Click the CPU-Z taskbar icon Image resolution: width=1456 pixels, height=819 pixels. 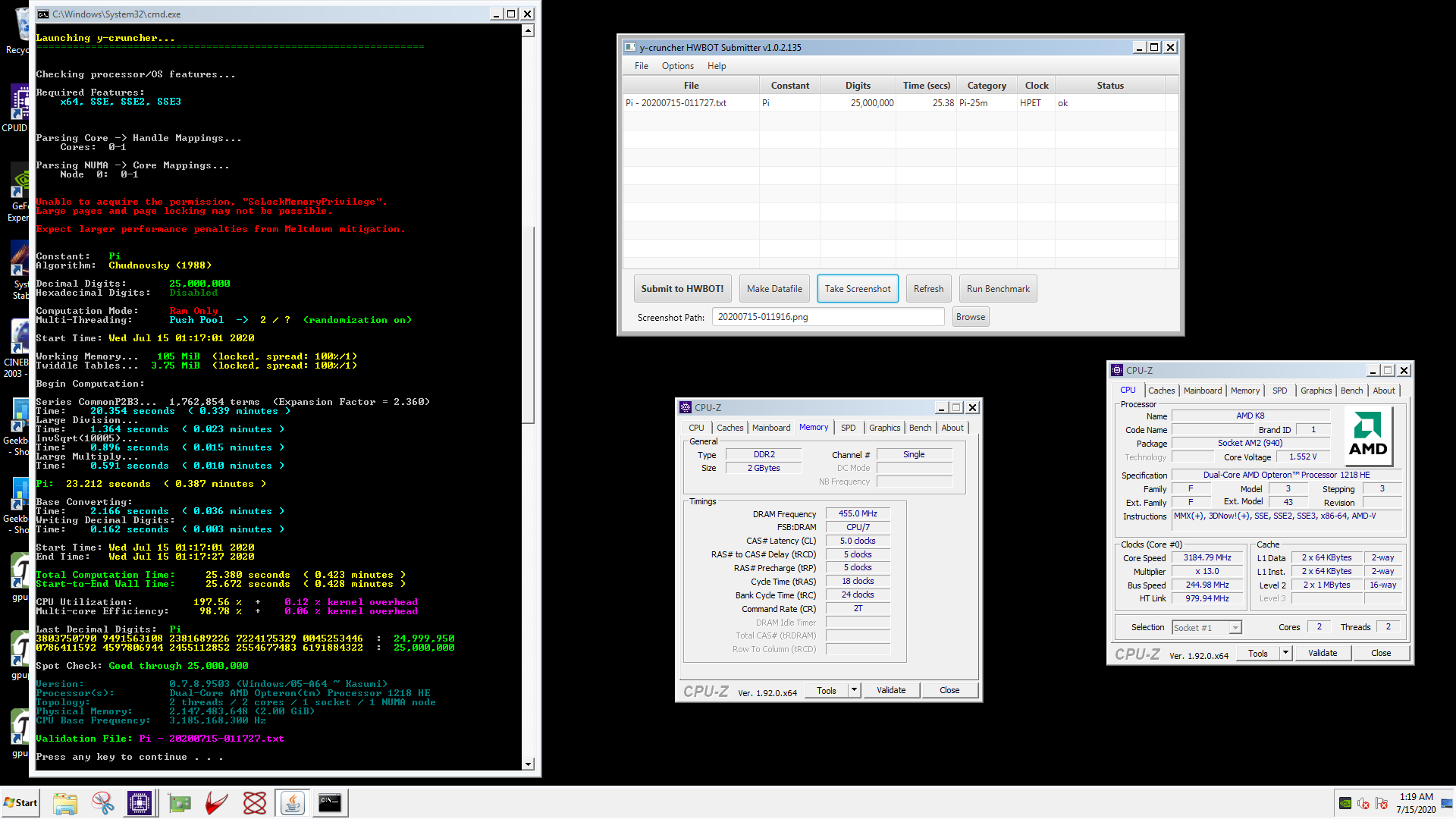140,803
